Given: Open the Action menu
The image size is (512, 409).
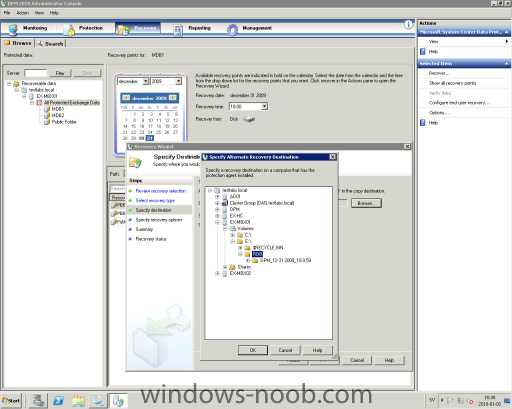Looking at the screenshot, I should pyautogui.click(x=23, y=13).
